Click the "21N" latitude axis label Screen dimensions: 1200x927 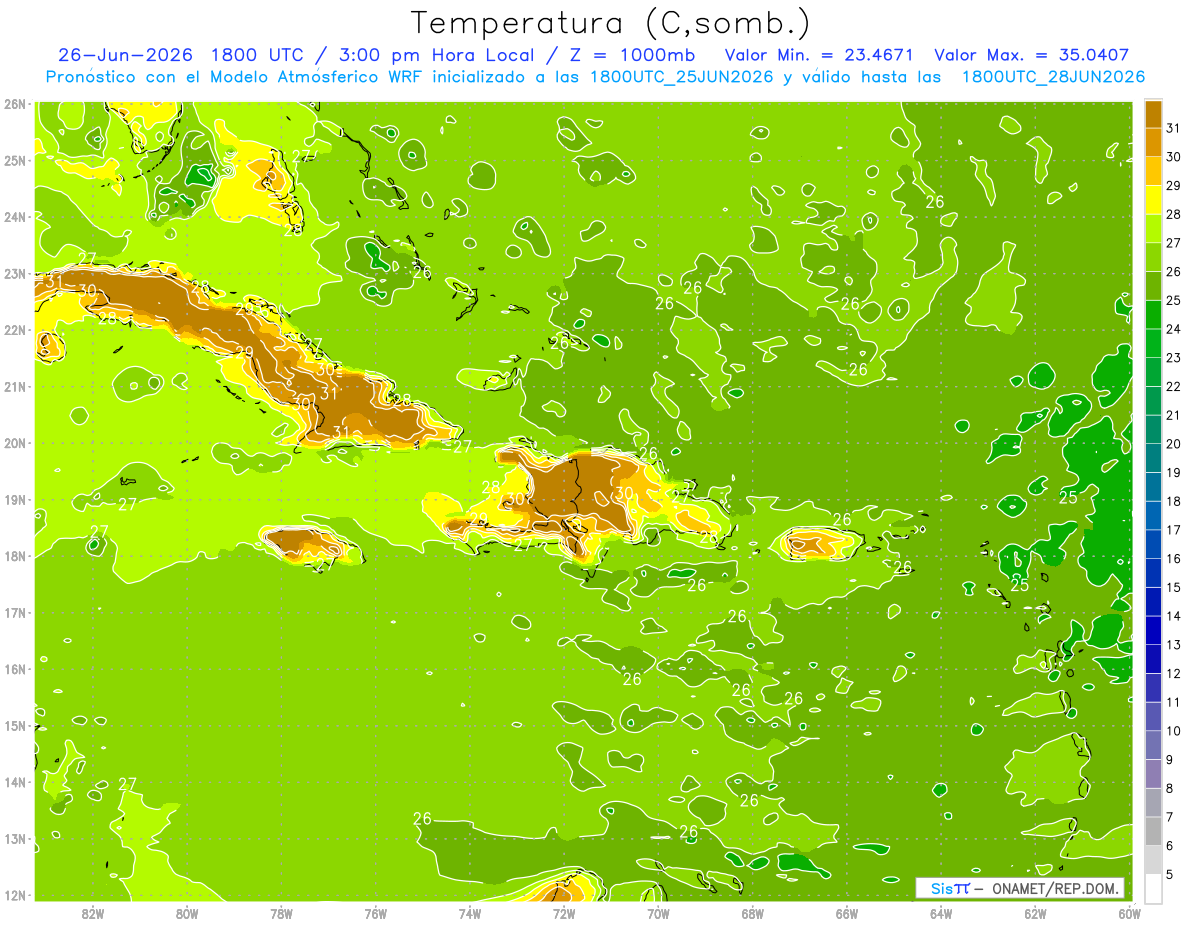click(15, 386)
